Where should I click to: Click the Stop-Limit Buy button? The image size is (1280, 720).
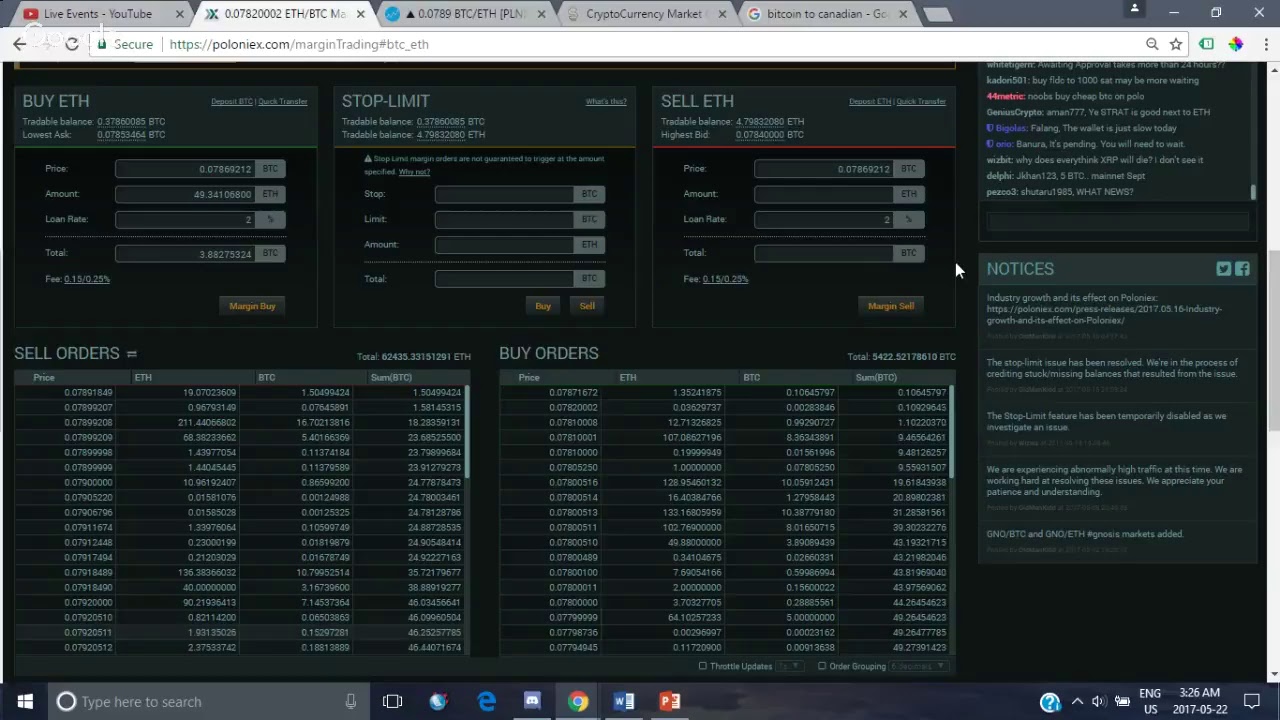click(x=543, y=306)
